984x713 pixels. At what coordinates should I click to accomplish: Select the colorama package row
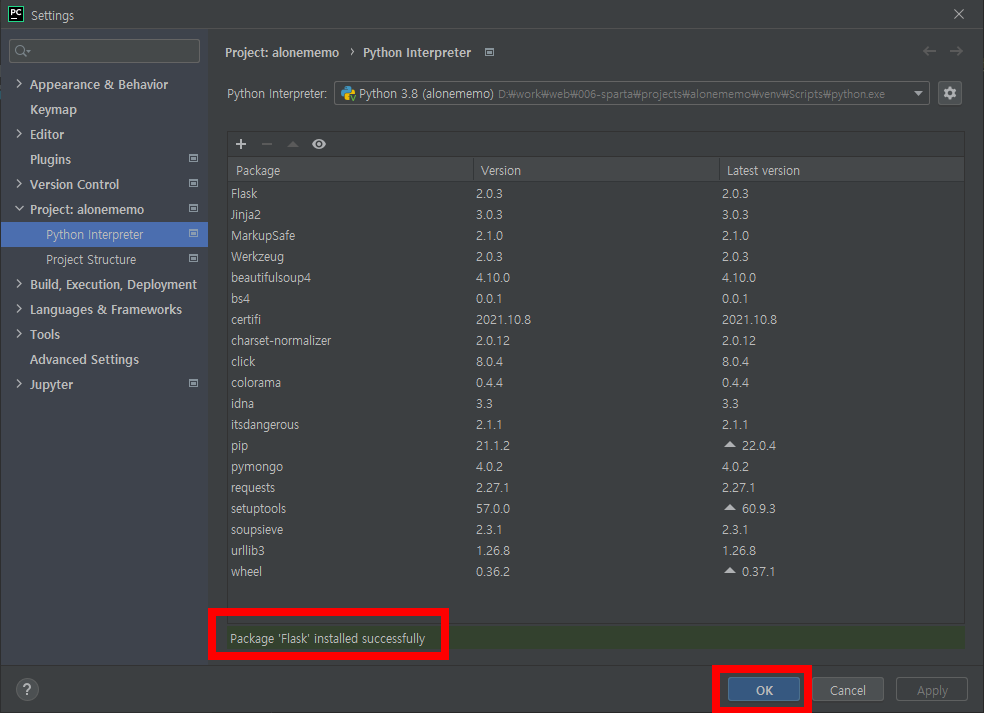pyautogui.click(x=596, y=383)
